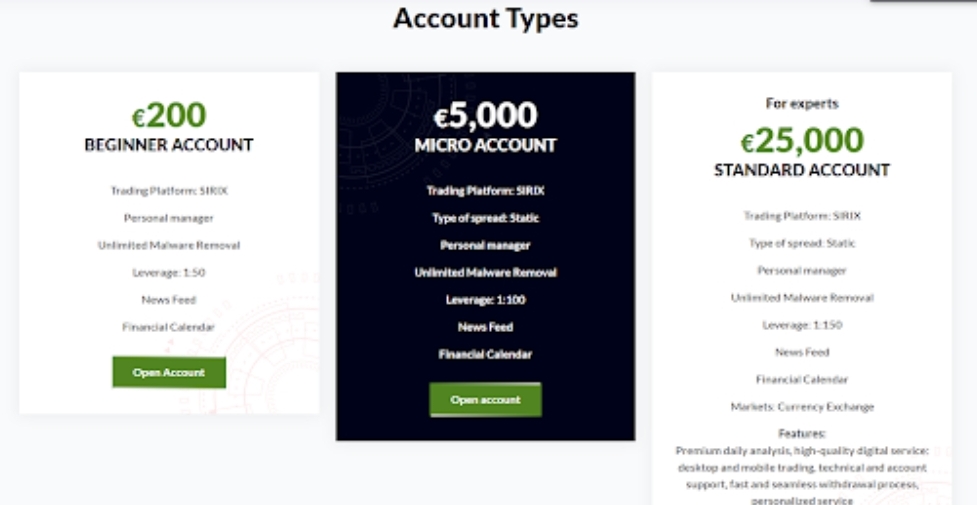Select the €200 Beginner Account price

click(x=169, y=115)
